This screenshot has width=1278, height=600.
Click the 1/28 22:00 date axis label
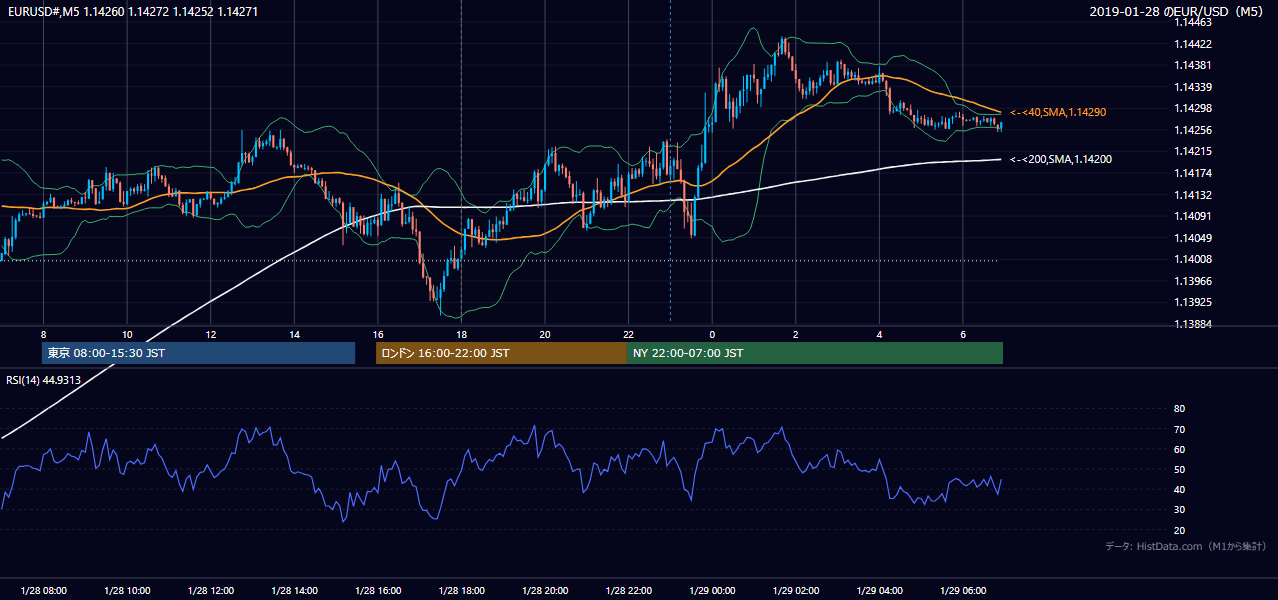pyautogui.click(x=628, y=591)
